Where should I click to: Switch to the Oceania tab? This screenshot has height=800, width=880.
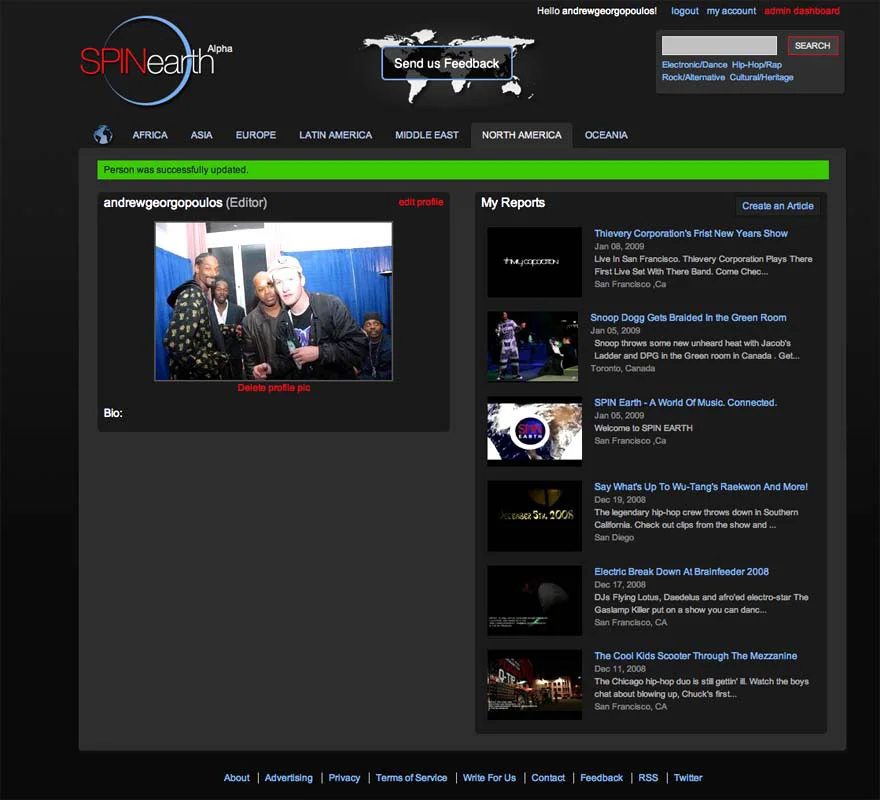tap(606, 135)
